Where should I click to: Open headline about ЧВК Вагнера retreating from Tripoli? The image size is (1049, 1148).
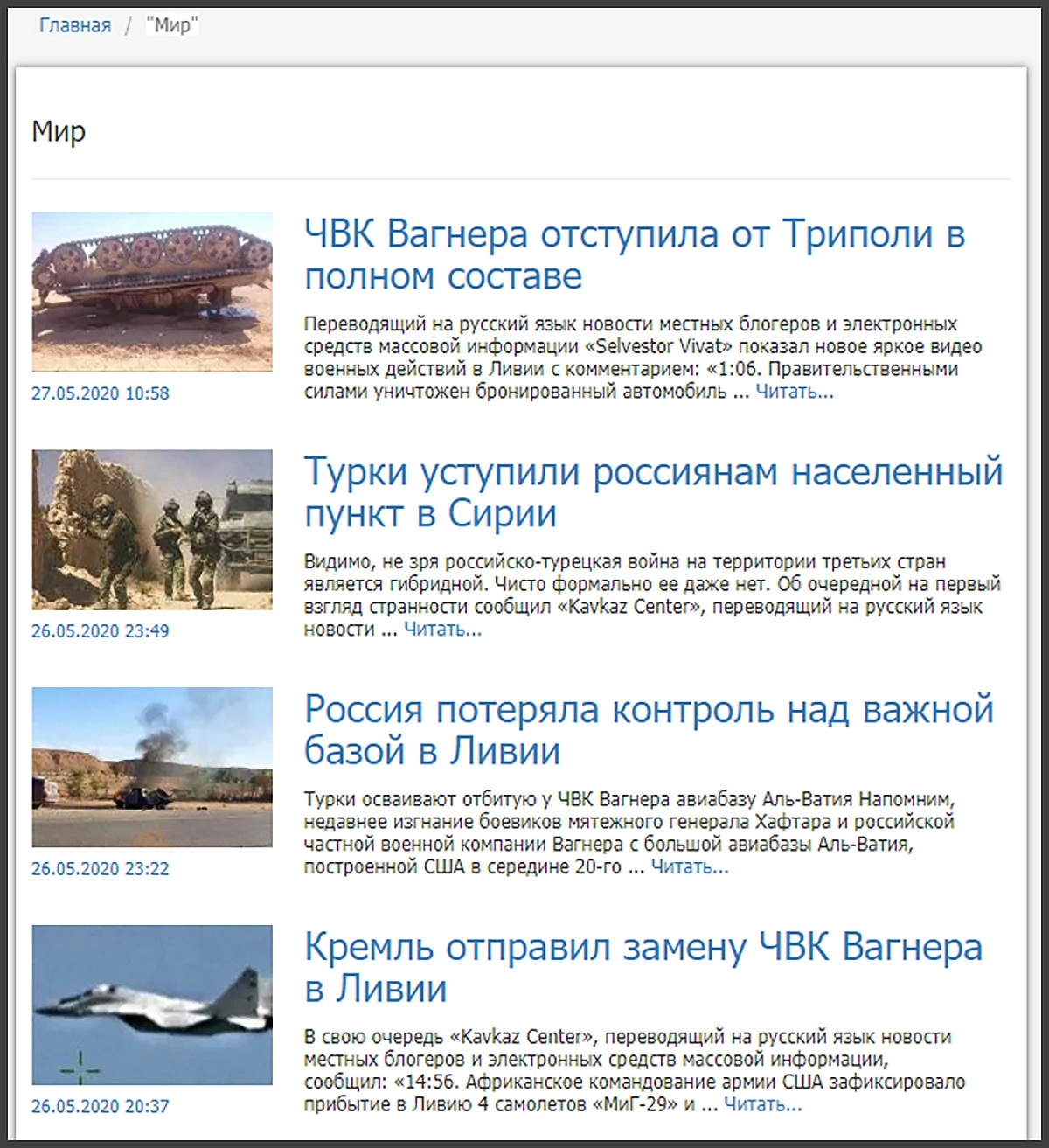(634, 254)
